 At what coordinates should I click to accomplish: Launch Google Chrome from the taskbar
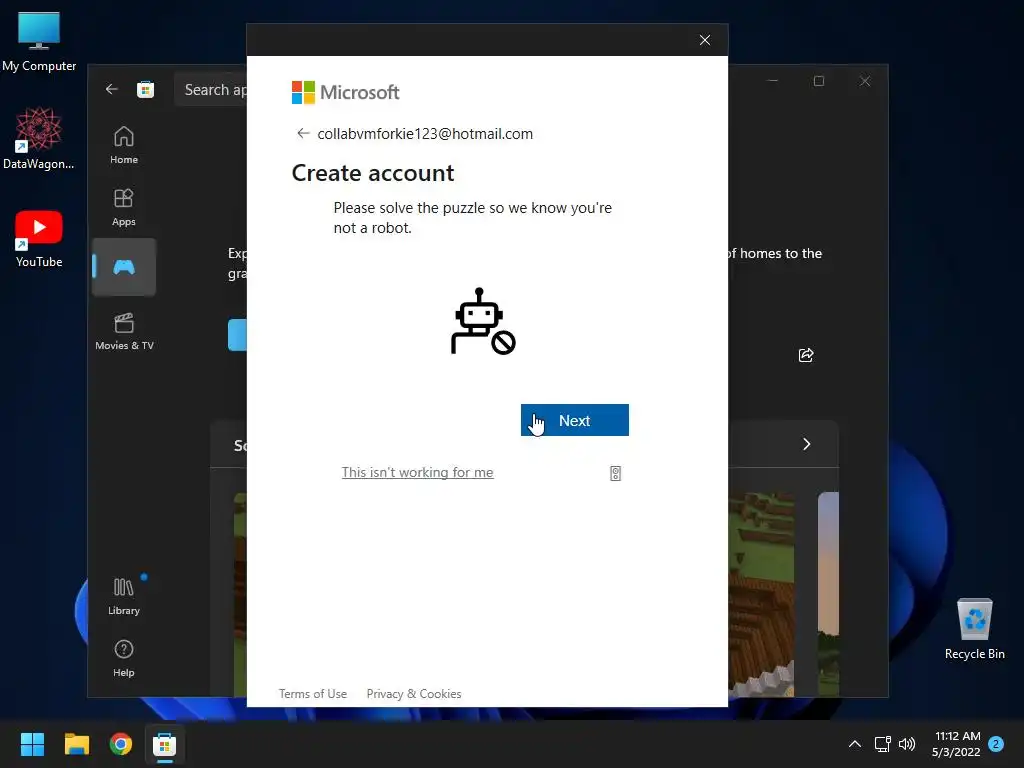121,744
